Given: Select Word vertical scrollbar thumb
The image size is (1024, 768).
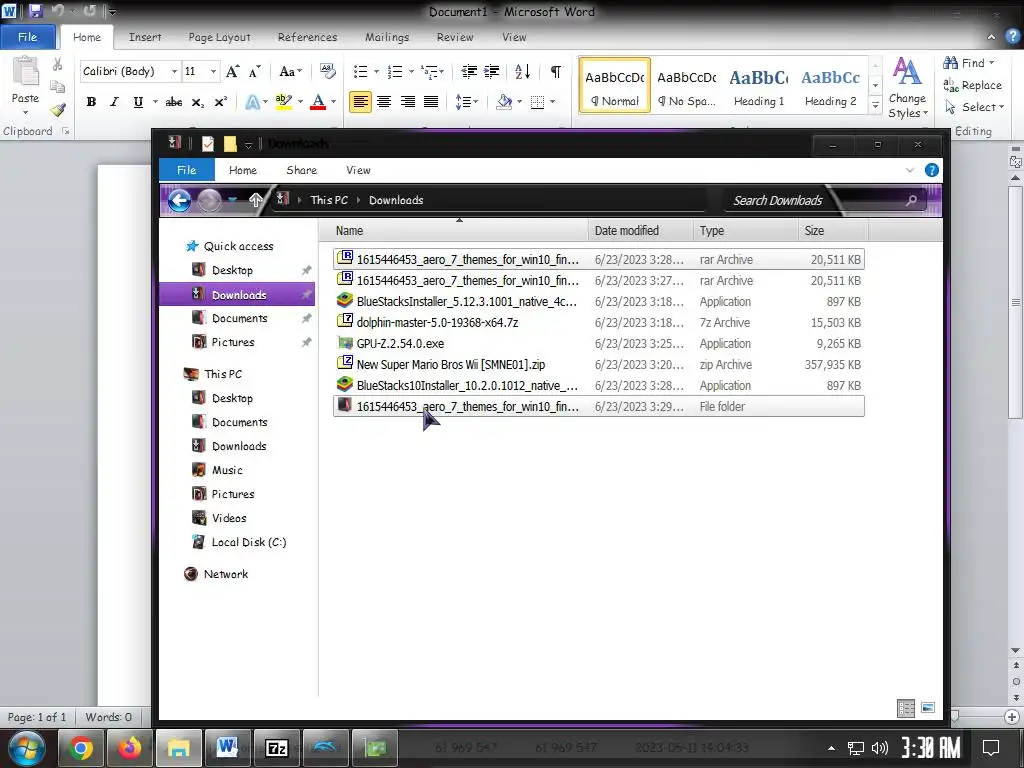Looking at the screenshot, I should tap(1015, 304).
